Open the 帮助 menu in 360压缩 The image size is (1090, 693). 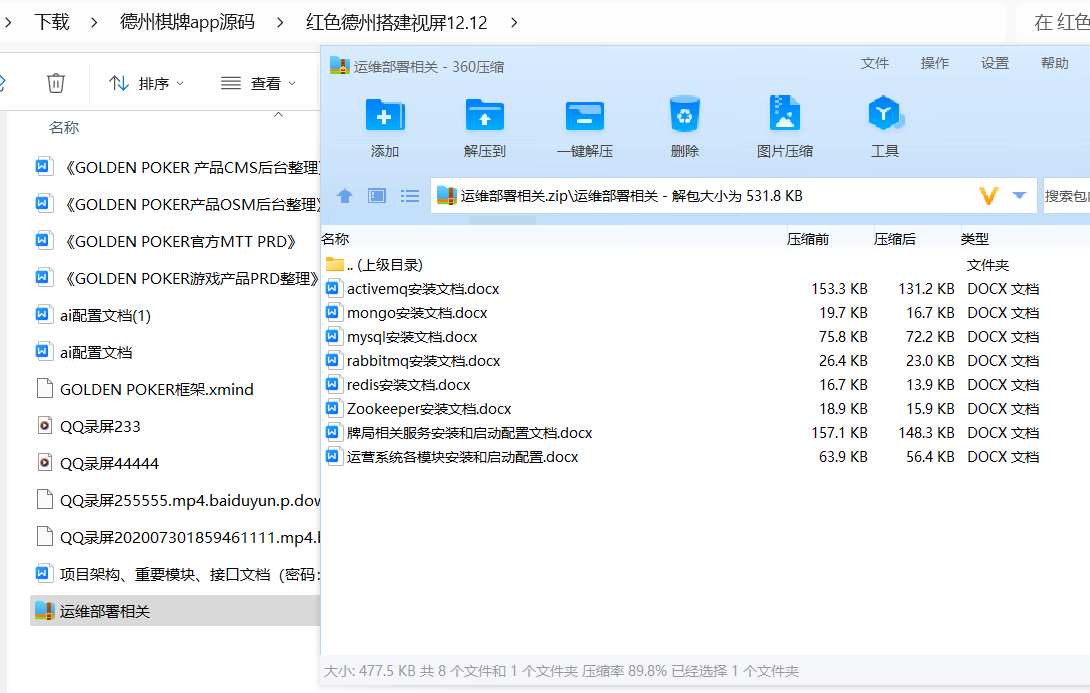pos(1055,63)
